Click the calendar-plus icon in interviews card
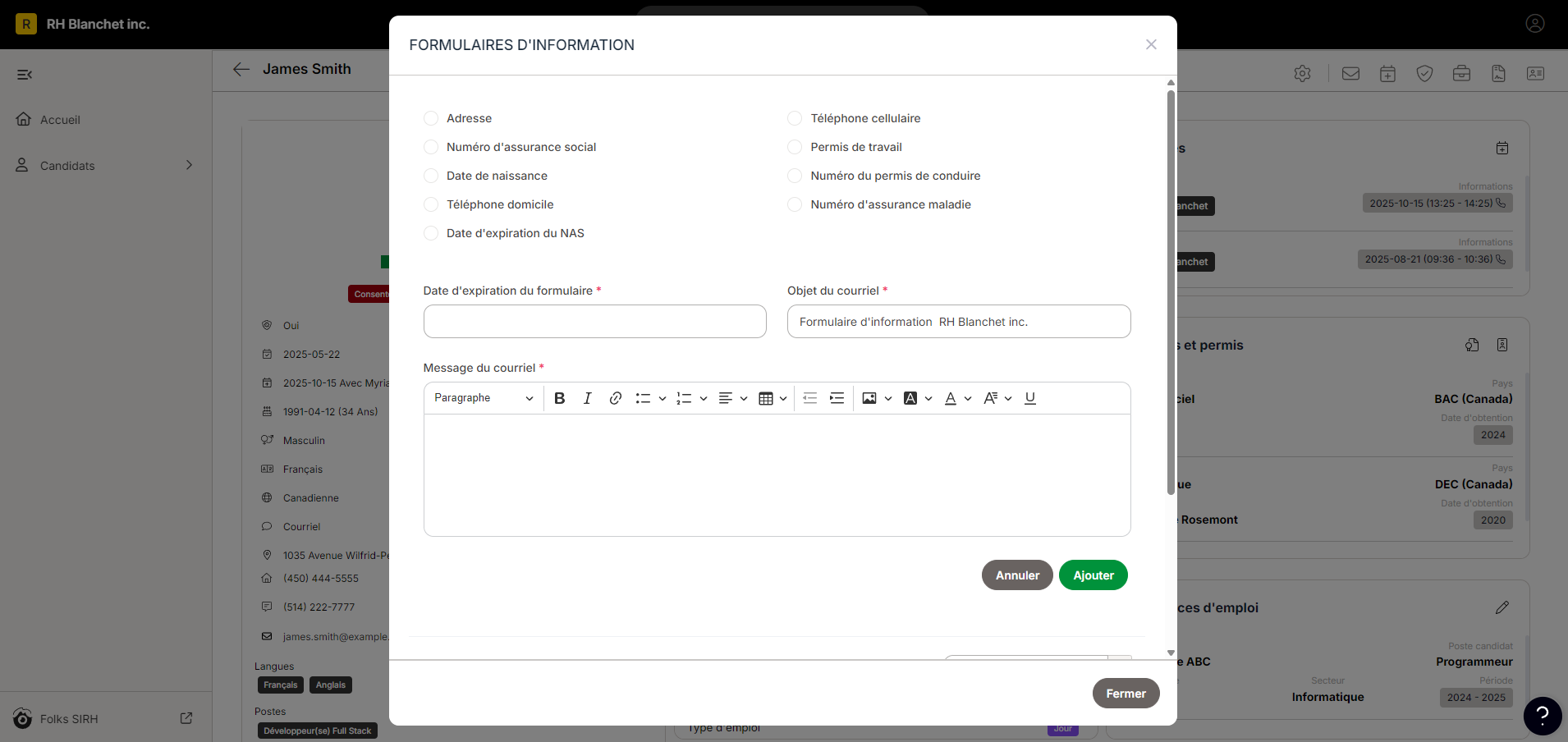 (1502, 149)
